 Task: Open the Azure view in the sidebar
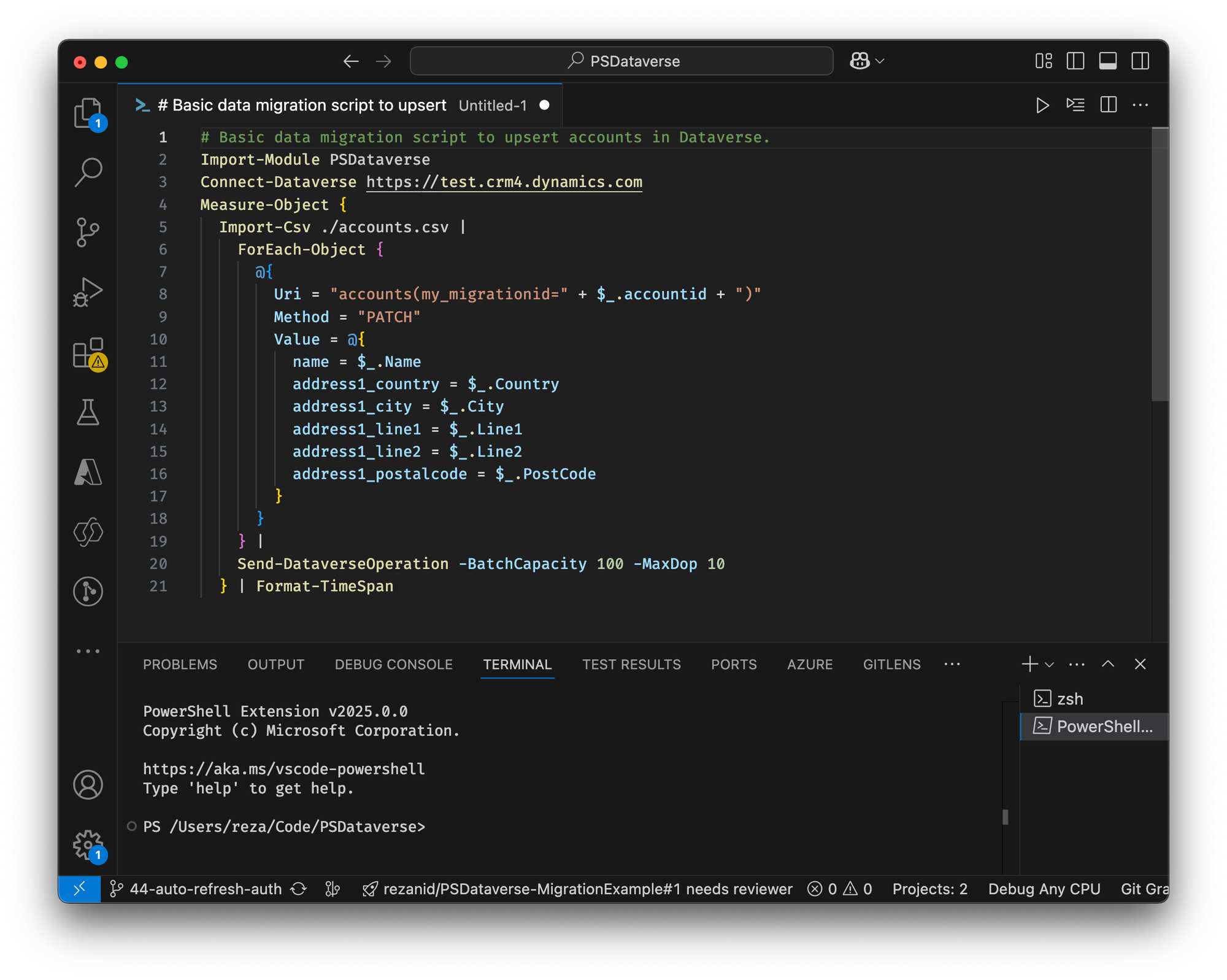coord(88,473)
